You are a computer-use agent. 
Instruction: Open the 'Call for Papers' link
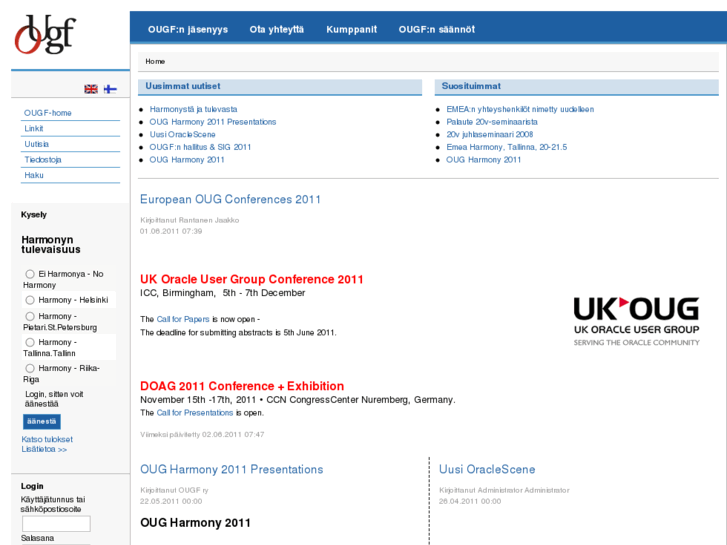[183, 319]
